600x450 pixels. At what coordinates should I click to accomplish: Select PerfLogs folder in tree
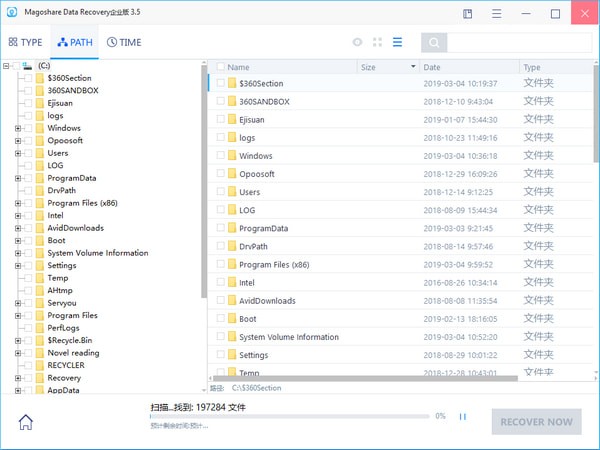point(64,328)
